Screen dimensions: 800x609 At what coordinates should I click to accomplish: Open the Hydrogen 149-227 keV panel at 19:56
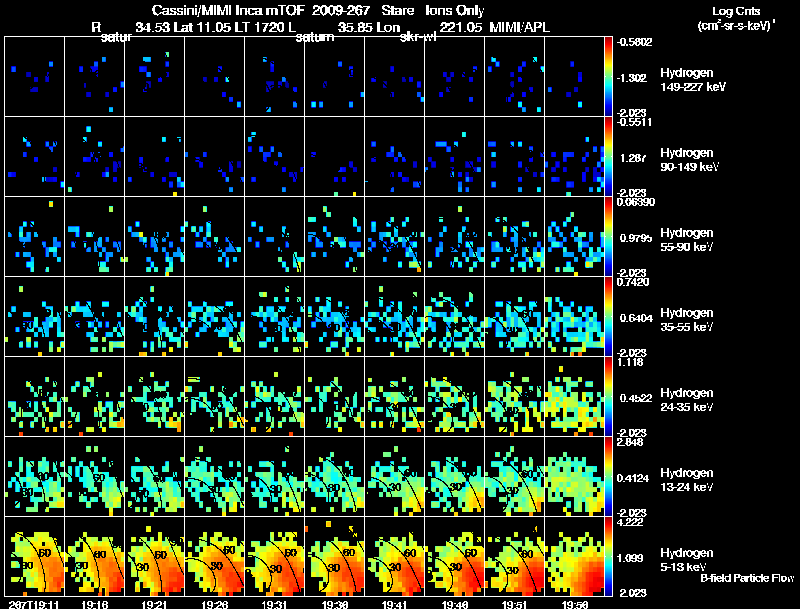tap(574, 77)
